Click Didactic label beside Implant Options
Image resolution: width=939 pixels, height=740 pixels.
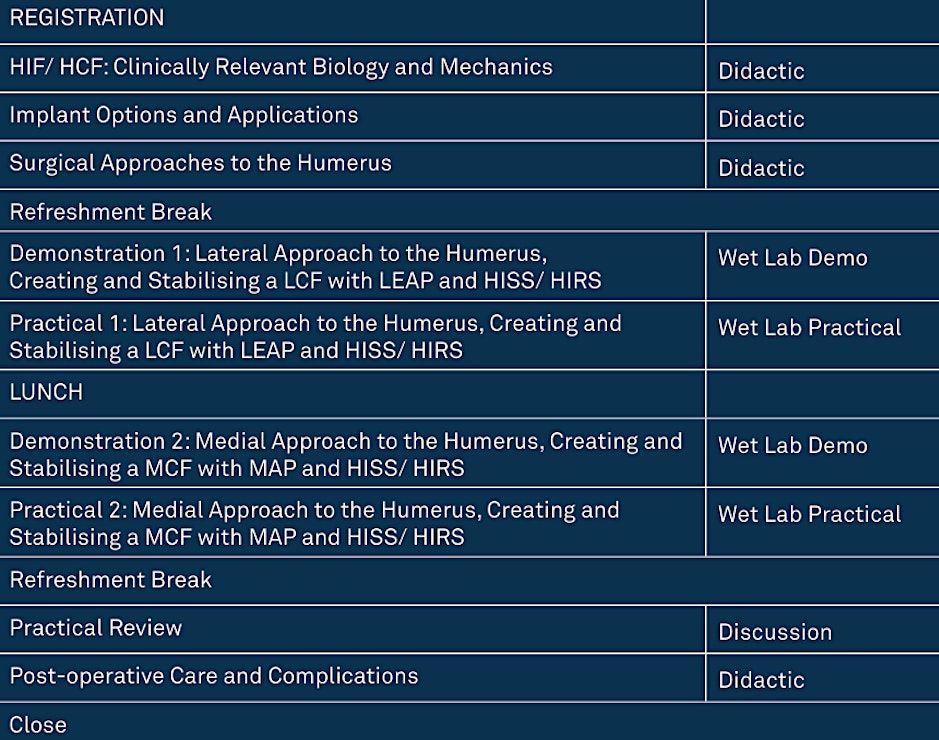point(761,119)
